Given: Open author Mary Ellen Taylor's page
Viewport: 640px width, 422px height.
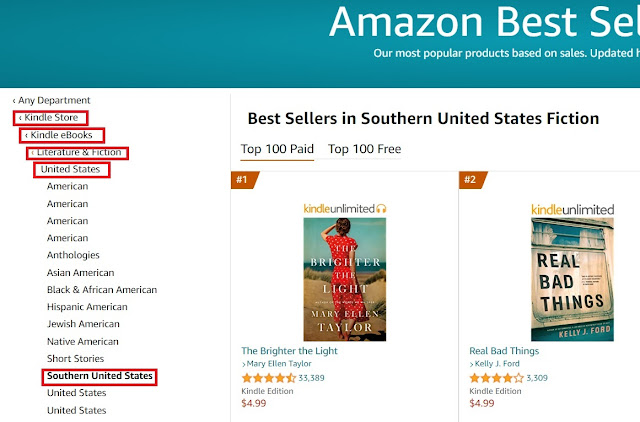Looking at the screenshot, I should [291, 365].
